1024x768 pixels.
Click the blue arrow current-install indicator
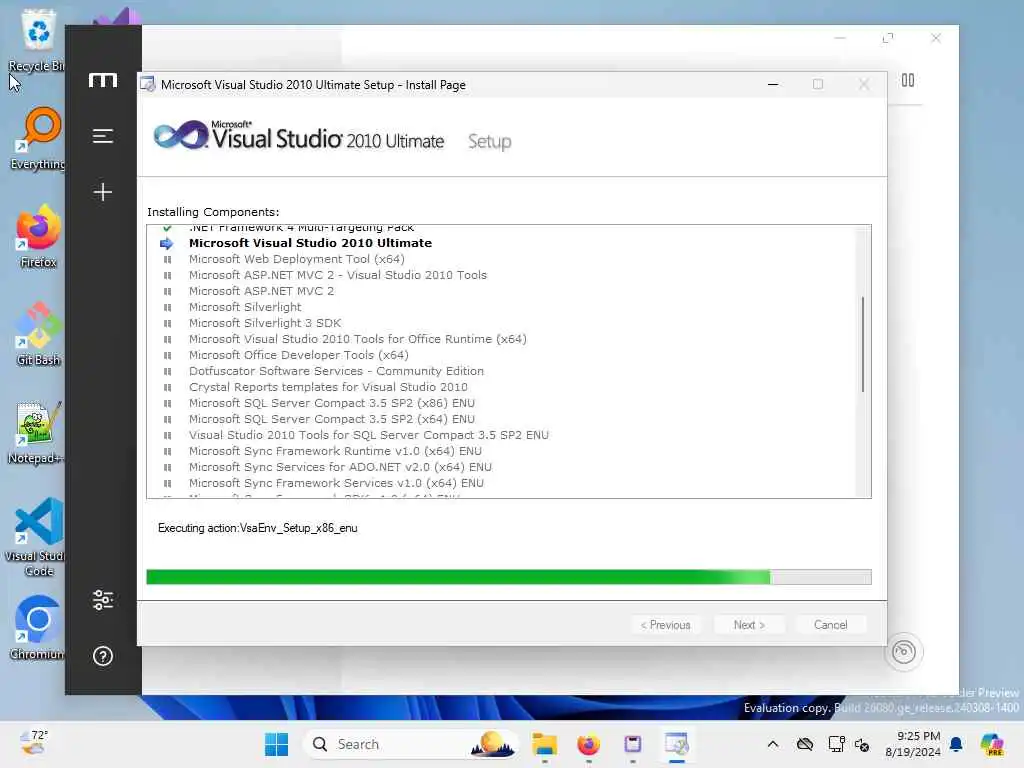pyautogui.click(x=167, y=244)
